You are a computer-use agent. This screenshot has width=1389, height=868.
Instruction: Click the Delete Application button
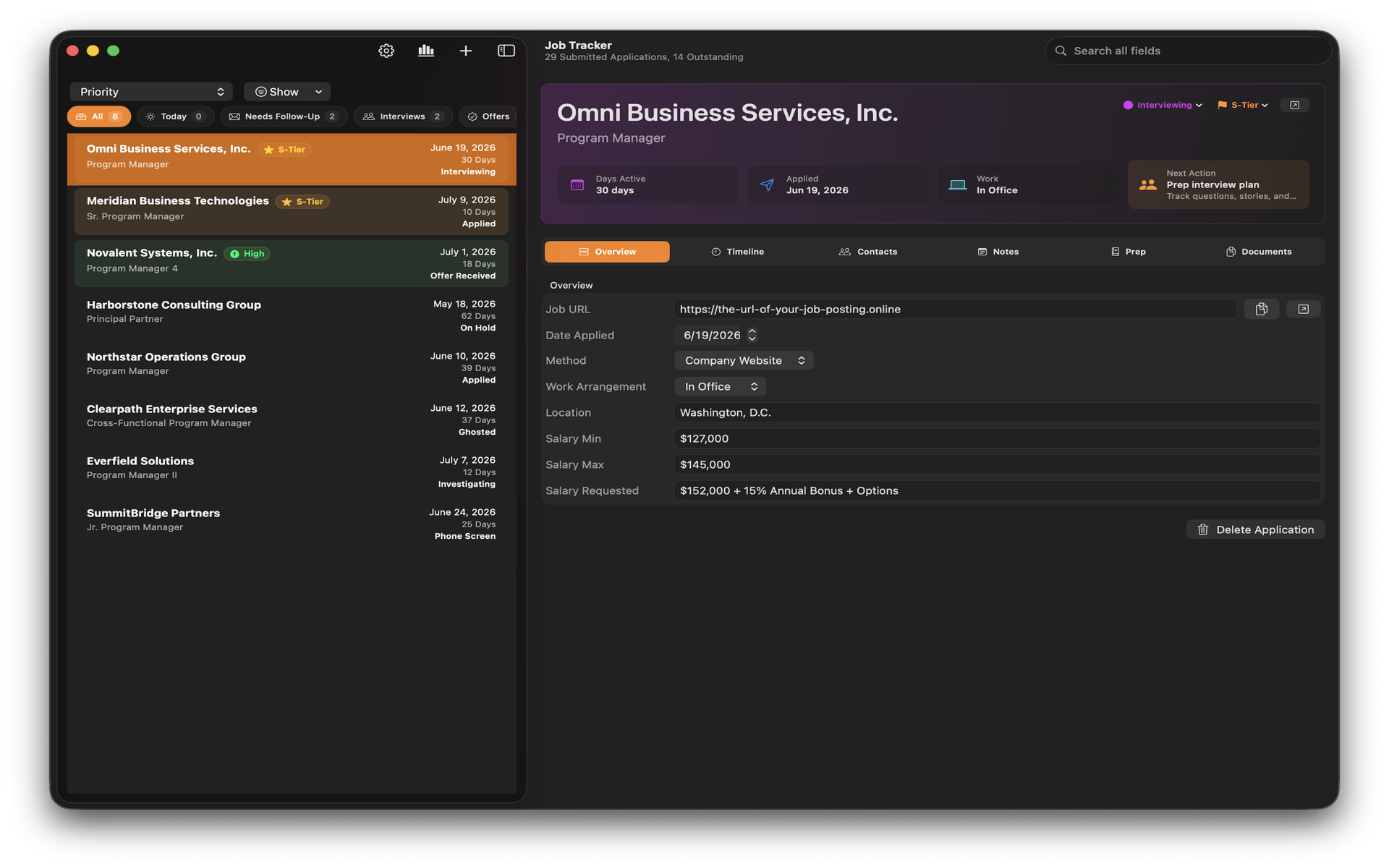coord(1255,529)
